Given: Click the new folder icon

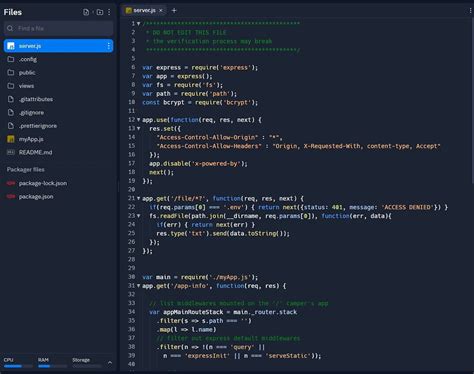Looking at the screenshot, I should click(100, 12).
